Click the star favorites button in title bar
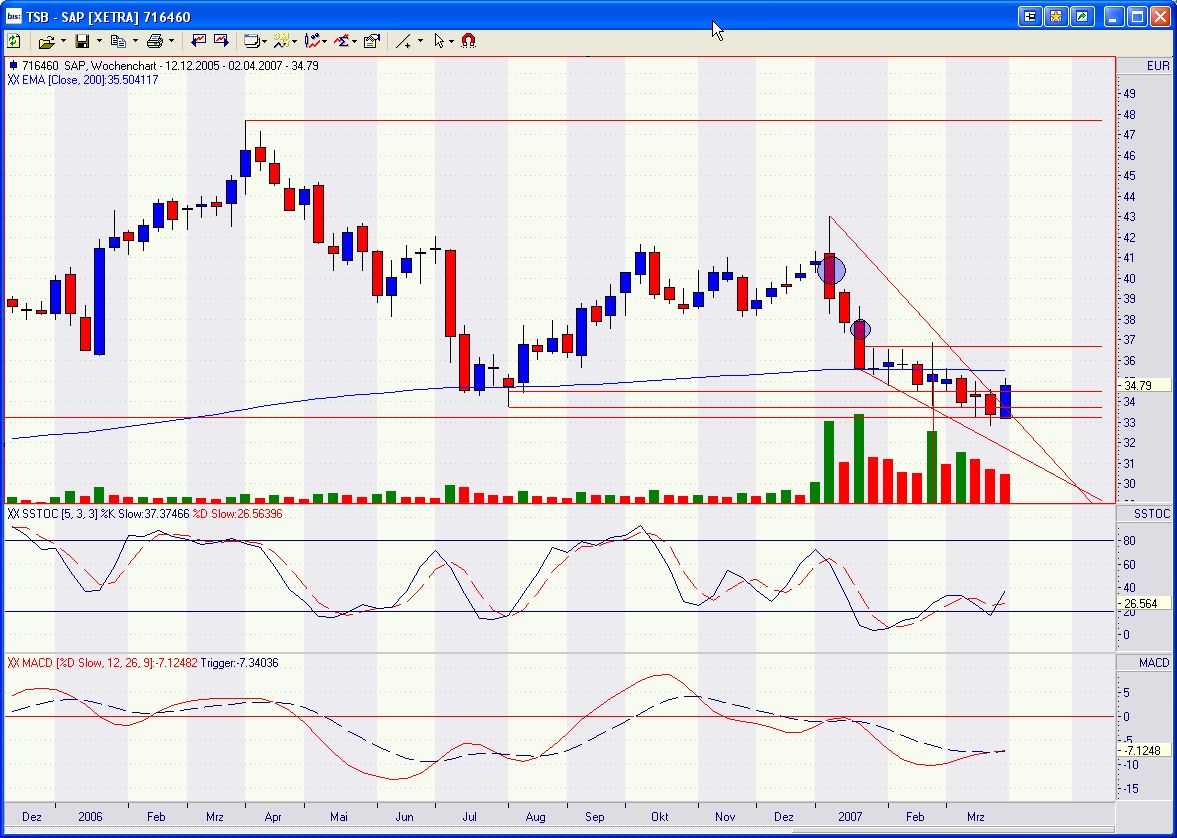The width and height of the screenshot is (1177, 838). click(1055, 17)
